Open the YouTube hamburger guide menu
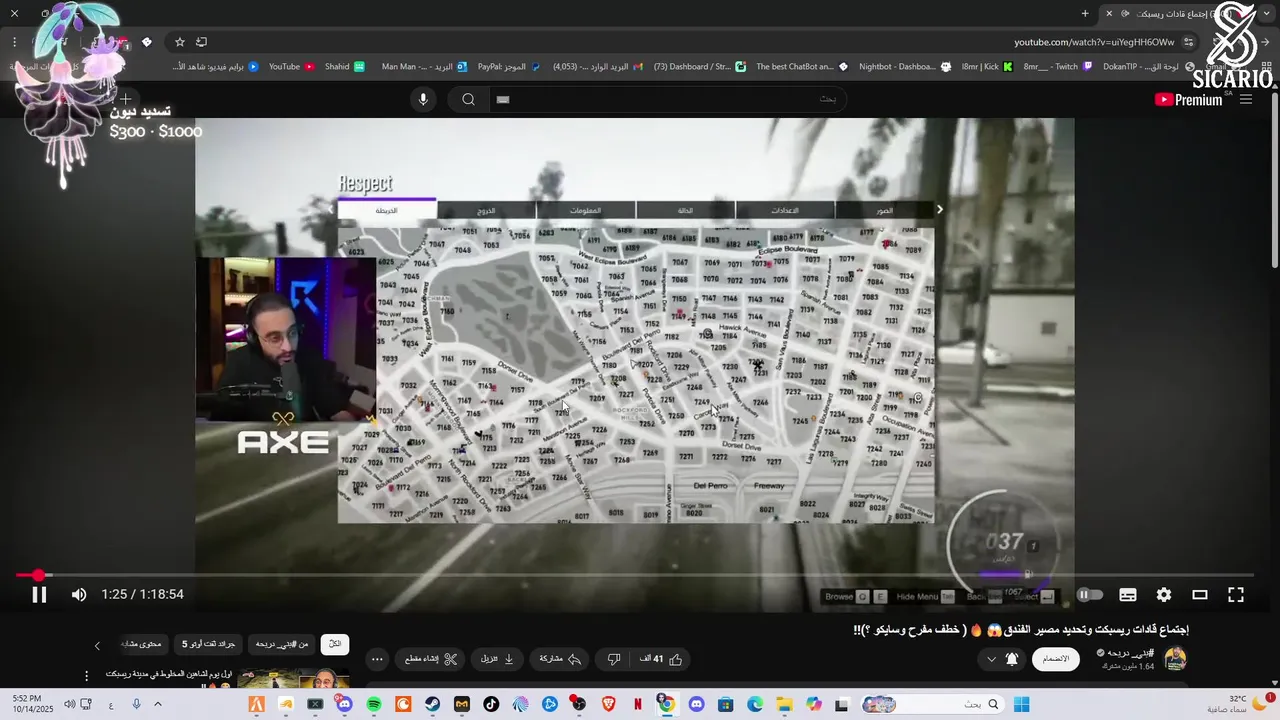Viewport: 1280px width, 720px height. click(1246, 99)
